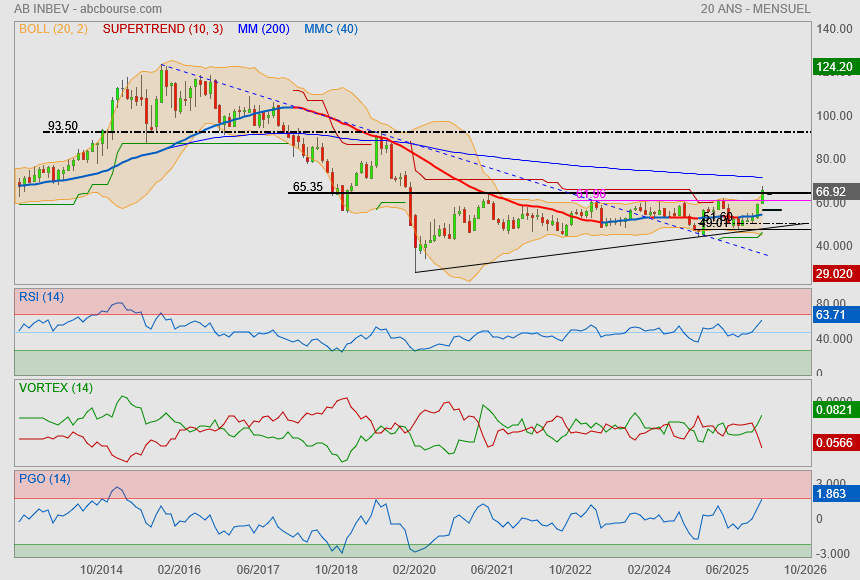The image size is (860, 580).
Task: Click the 93.50 resistance level label
Action: click(x=62, y=126)
